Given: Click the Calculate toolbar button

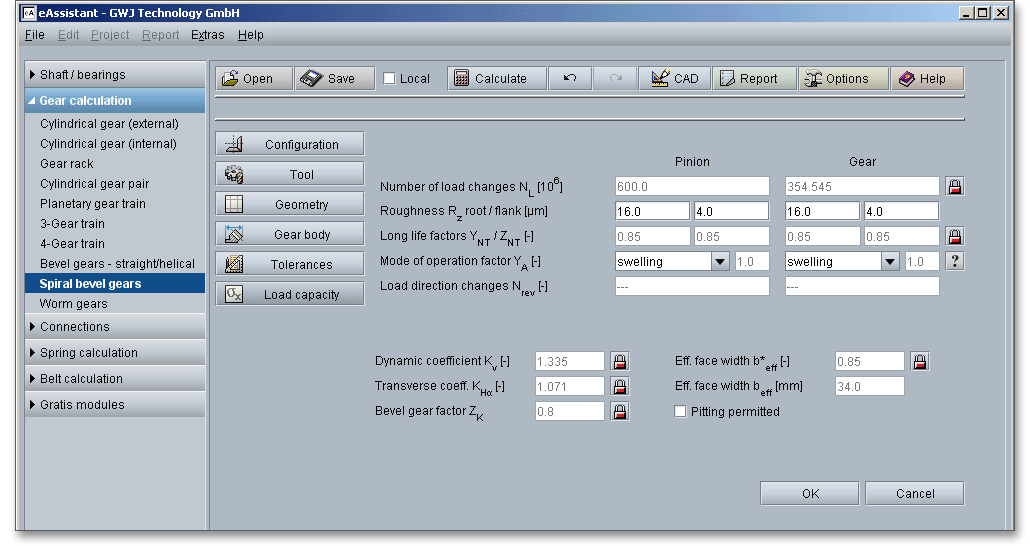Looking at the screenshot, I should 491,79.
